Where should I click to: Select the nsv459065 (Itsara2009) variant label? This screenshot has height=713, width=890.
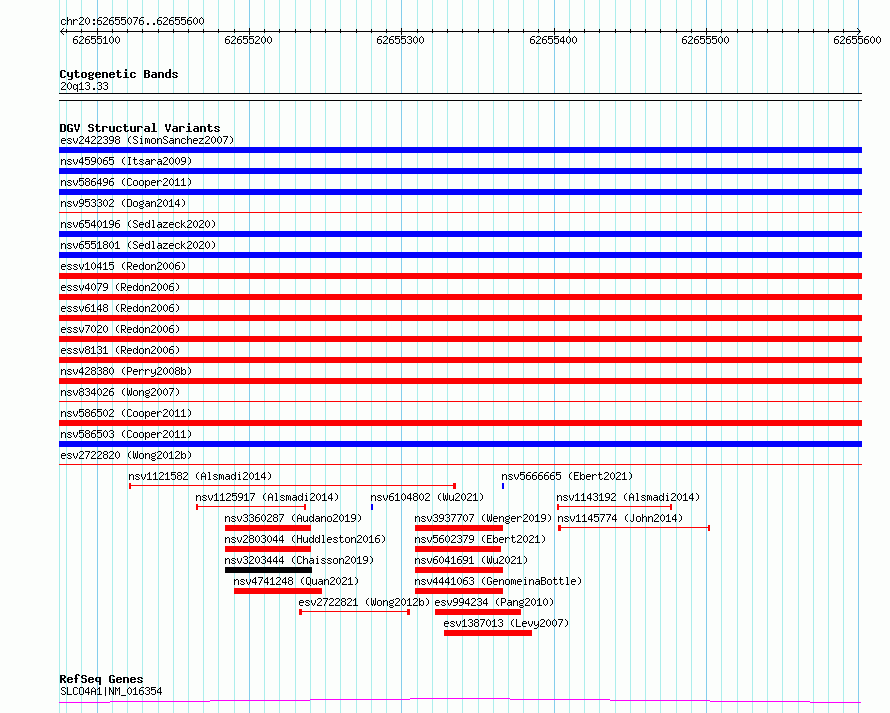pyautogui.click(x=126, y=161)
